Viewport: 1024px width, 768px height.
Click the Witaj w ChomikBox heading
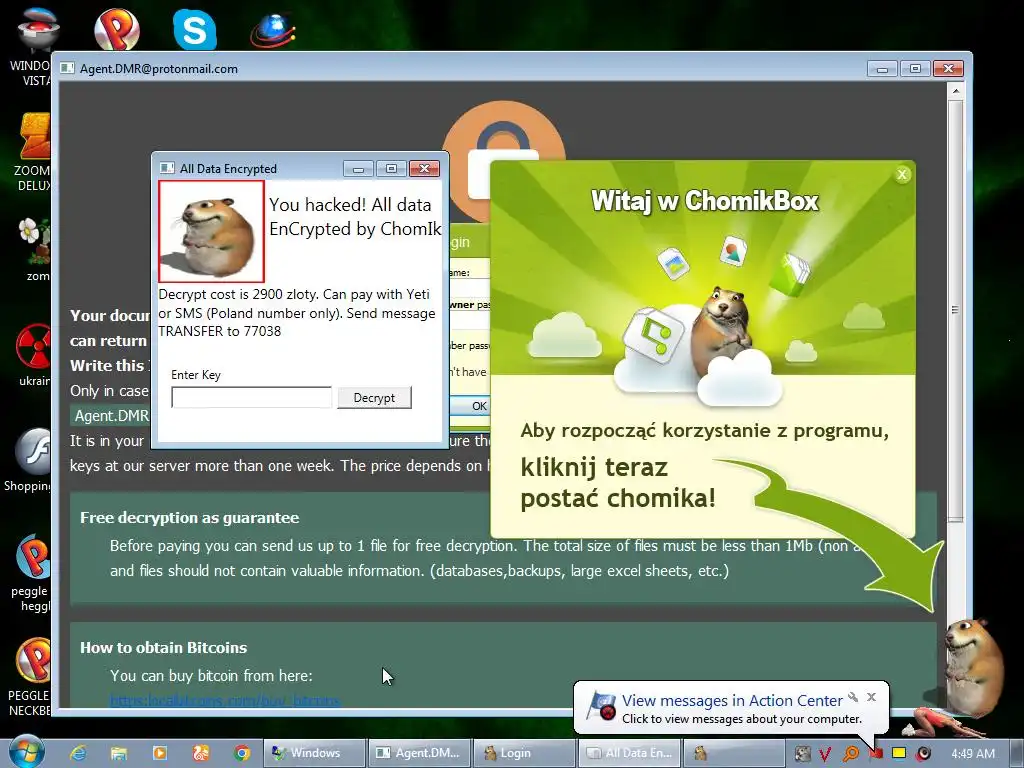705,200
